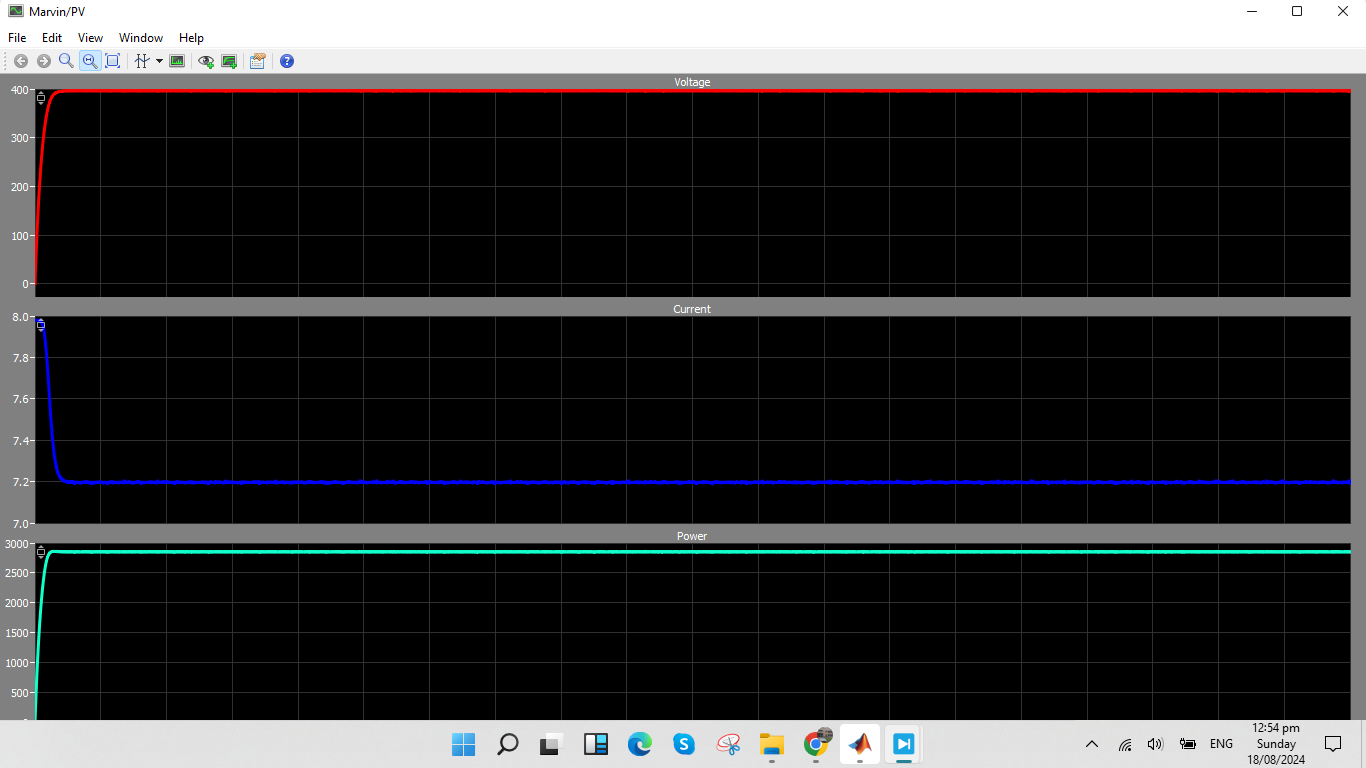Screen dimensions: 1366x768
Task: Open Google Chrome from the taskbar
Action: pos(817,744)
